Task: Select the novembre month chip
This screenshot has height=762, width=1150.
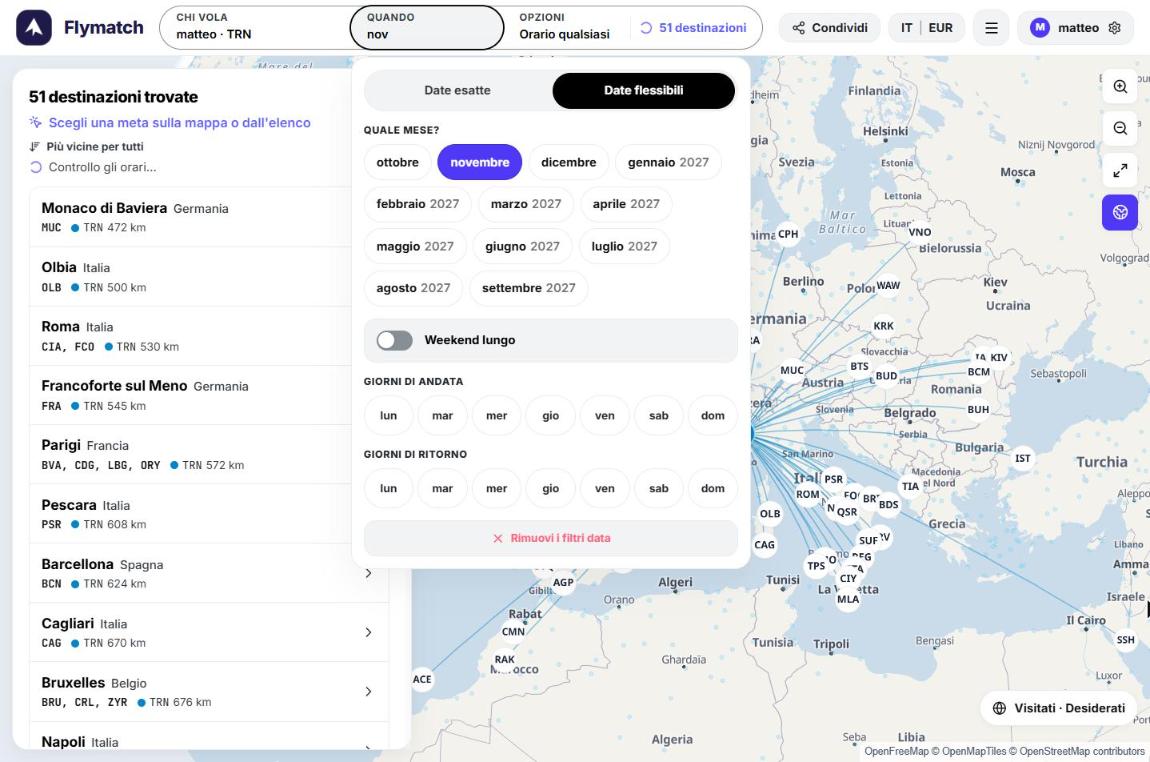Action: (x=480, y=162)
